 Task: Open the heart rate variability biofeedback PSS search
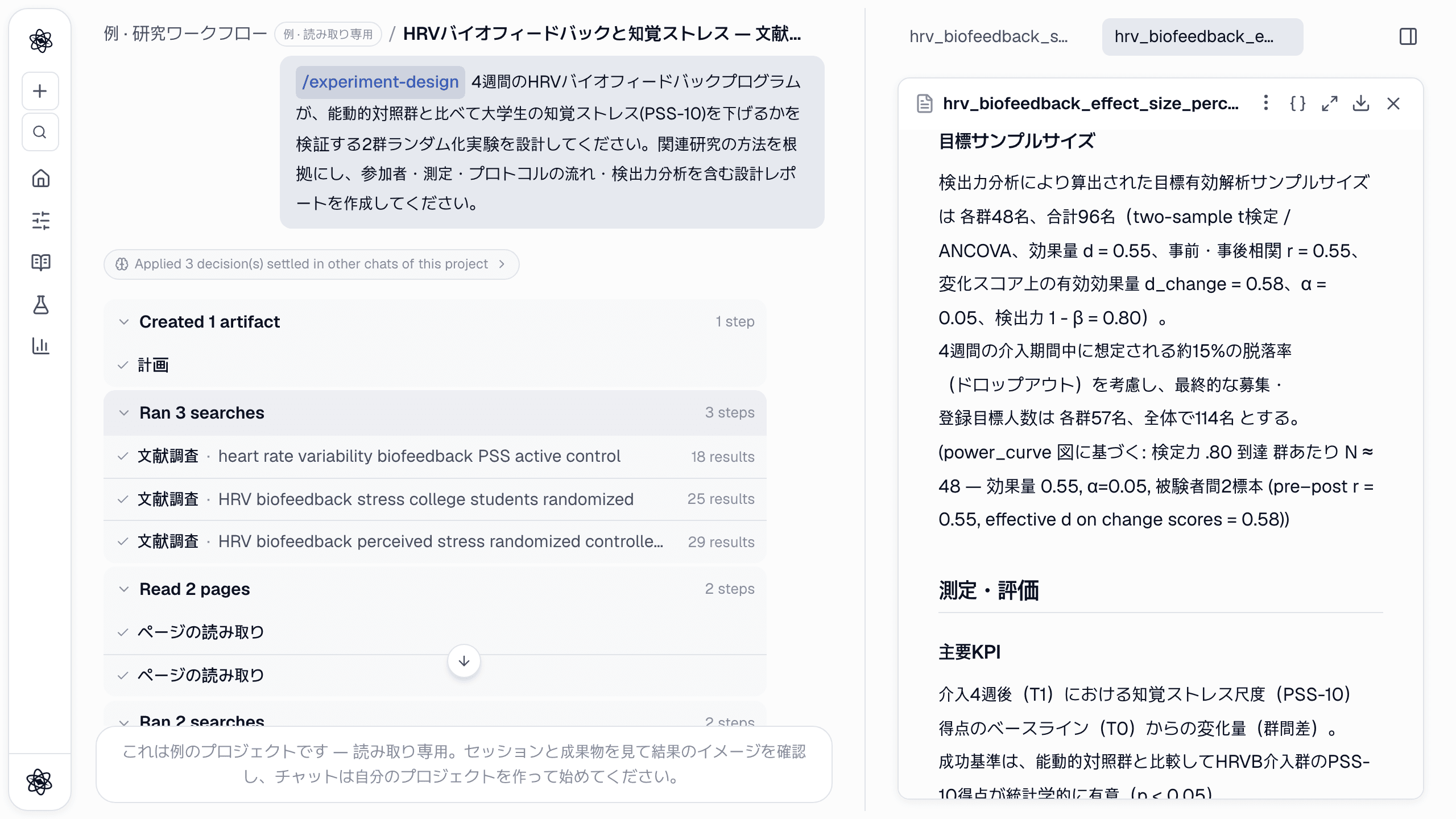point(435,456)
